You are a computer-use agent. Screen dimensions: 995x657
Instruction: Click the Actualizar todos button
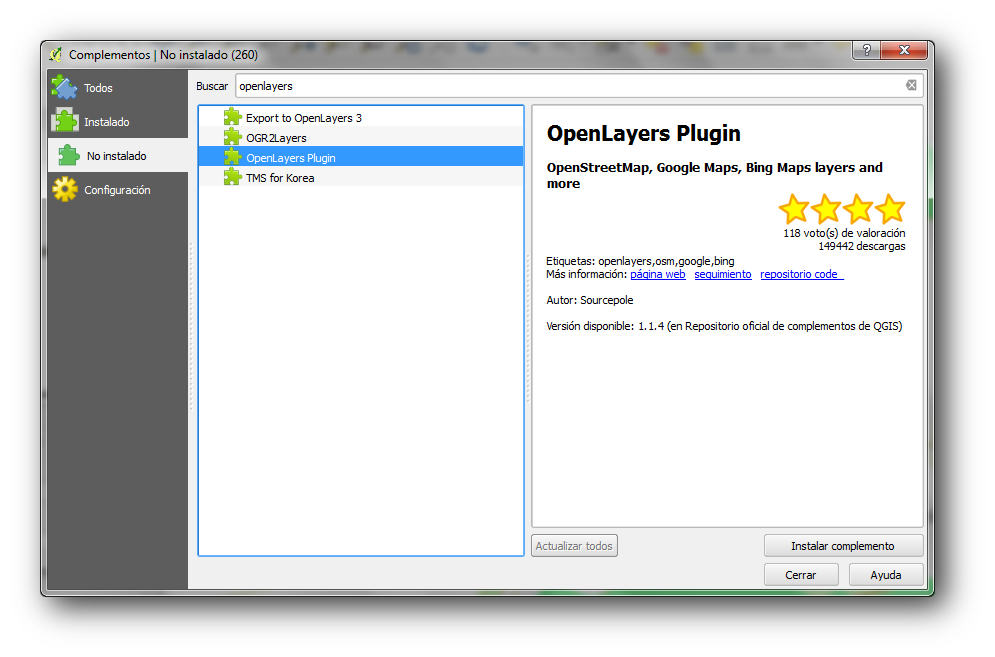(574, 546)
